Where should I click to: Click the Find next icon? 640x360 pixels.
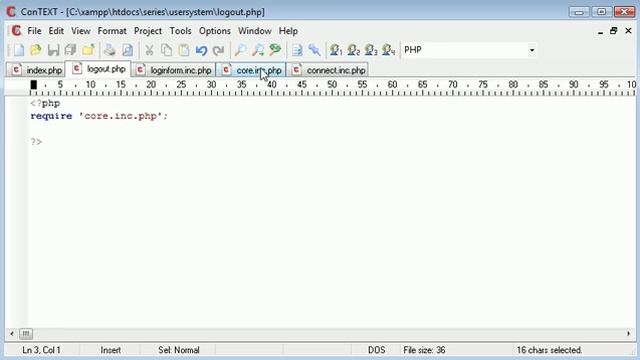tap(258, 50)
